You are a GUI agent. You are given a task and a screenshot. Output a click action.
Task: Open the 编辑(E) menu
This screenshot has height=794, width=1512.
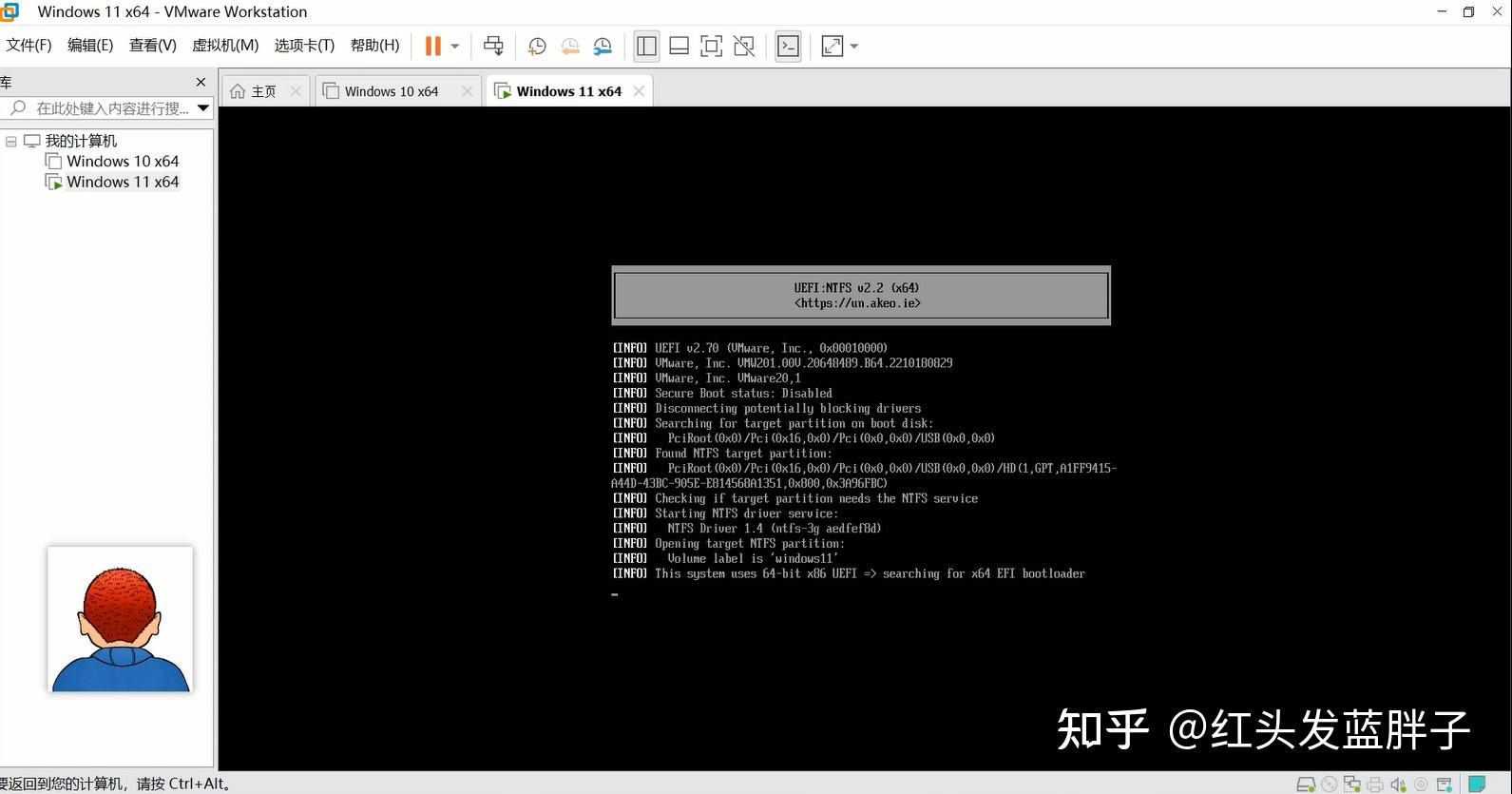[x=90, y=46]
